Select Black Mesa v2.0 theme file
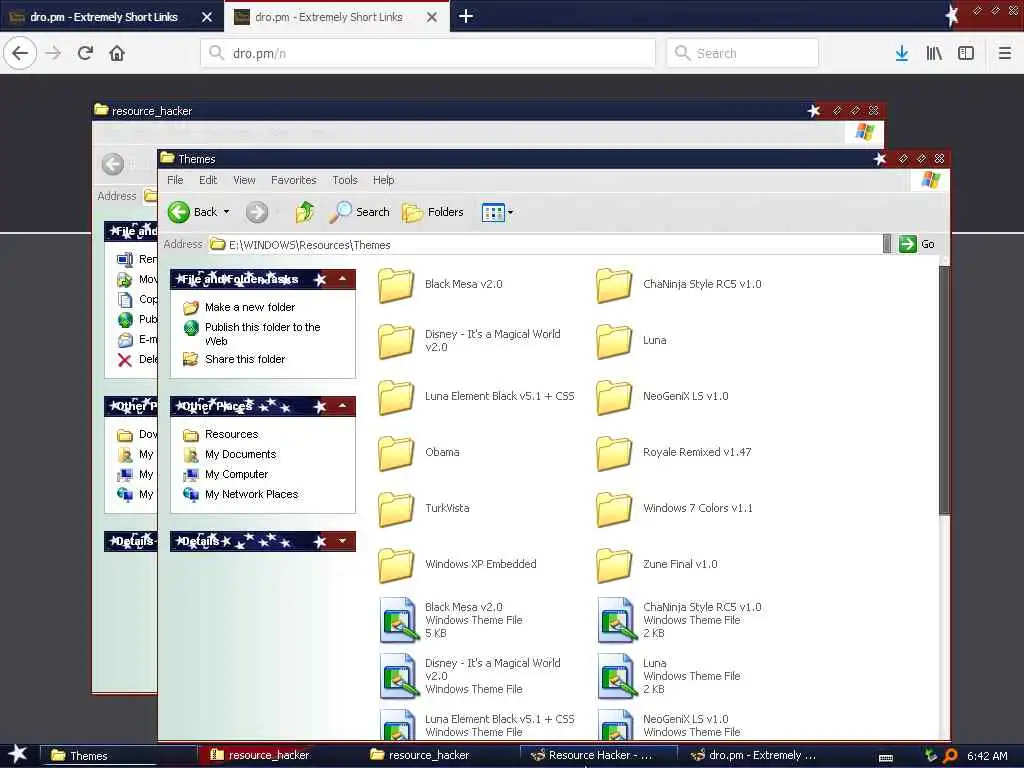The width and height of the screenshot is (1024, 768). click(453, 620)
